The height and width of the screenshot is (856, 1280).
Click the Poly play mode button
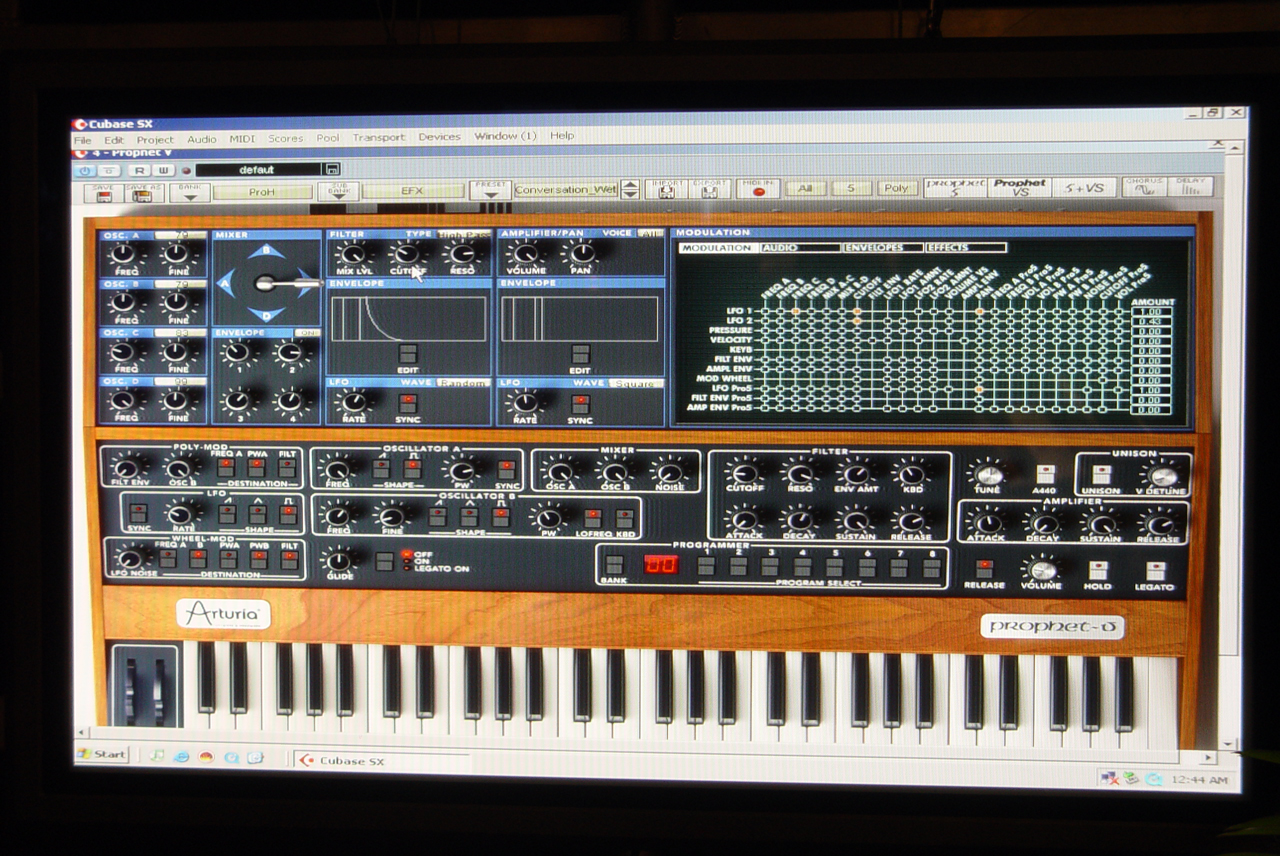pyautogui.click(x=896, y=188)
